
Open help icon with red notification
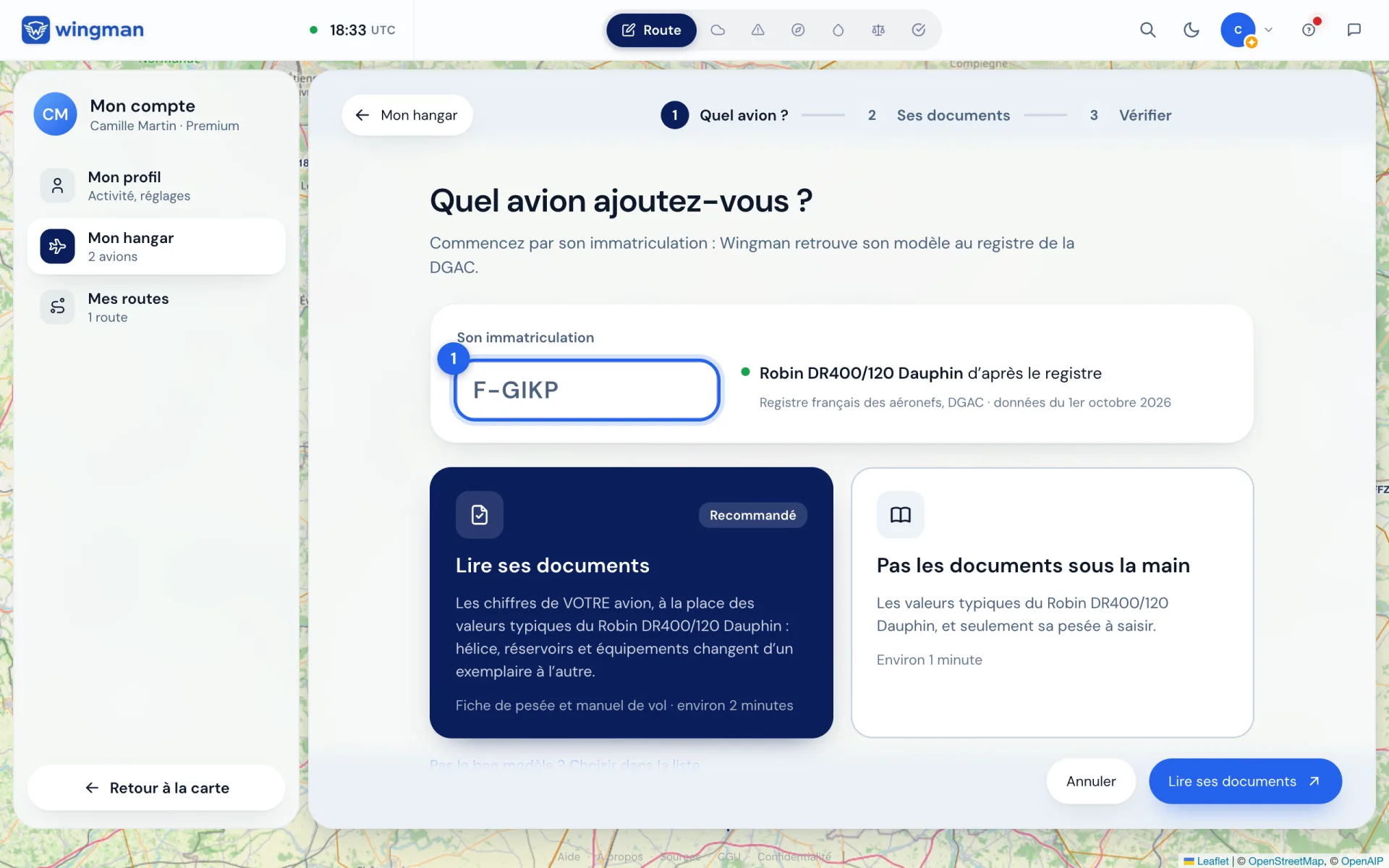(1309, 30)
